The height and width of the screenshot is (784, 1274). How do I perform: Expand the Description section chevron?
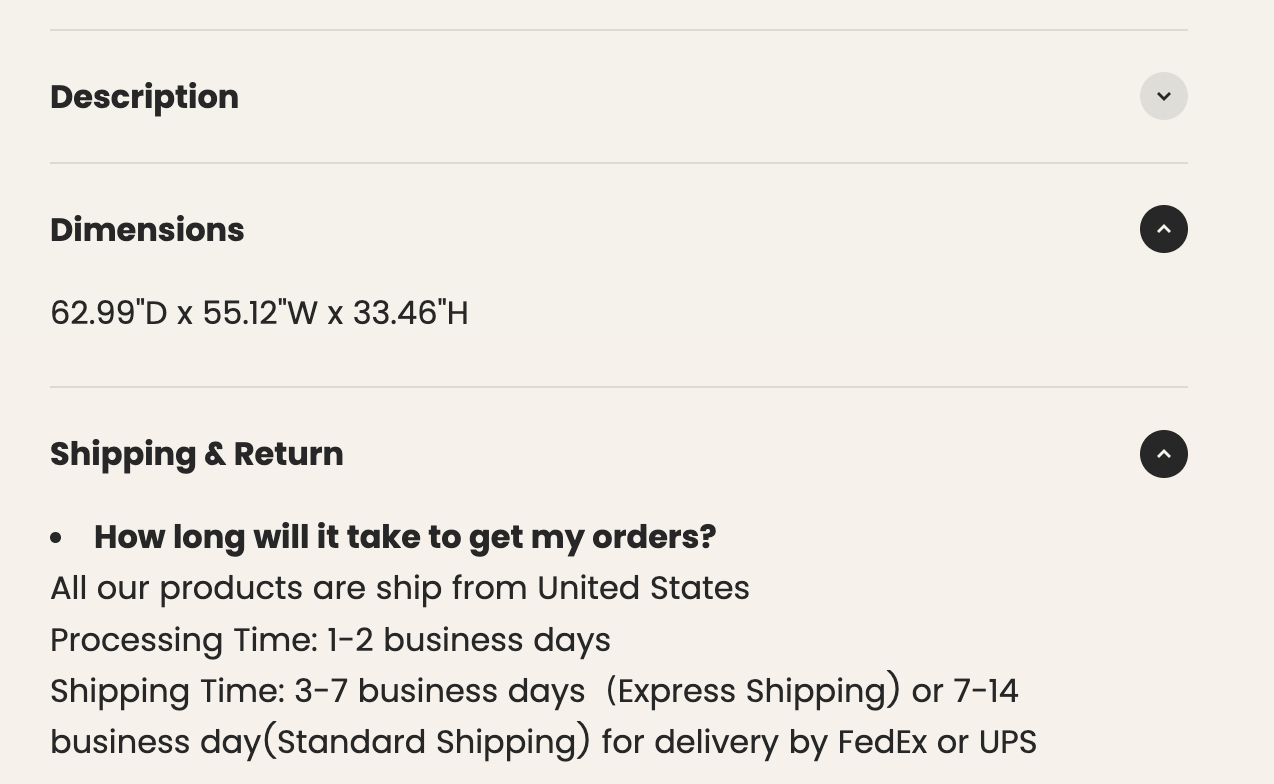(1163, 96)
